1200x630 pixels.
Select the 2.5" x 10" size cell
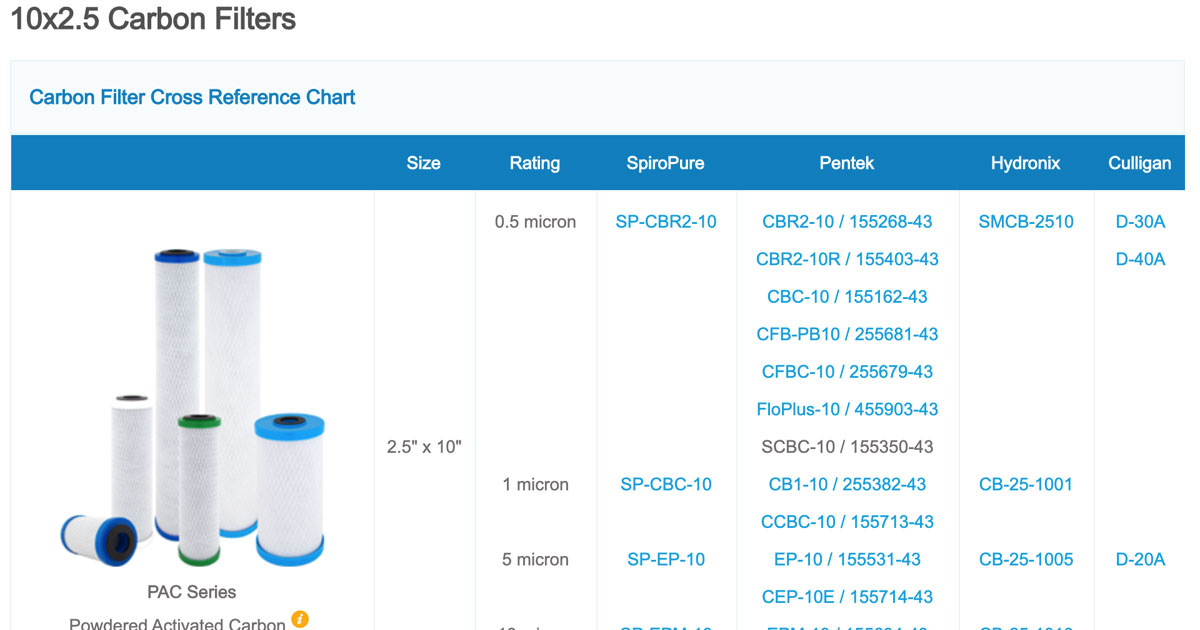point(424,447)
